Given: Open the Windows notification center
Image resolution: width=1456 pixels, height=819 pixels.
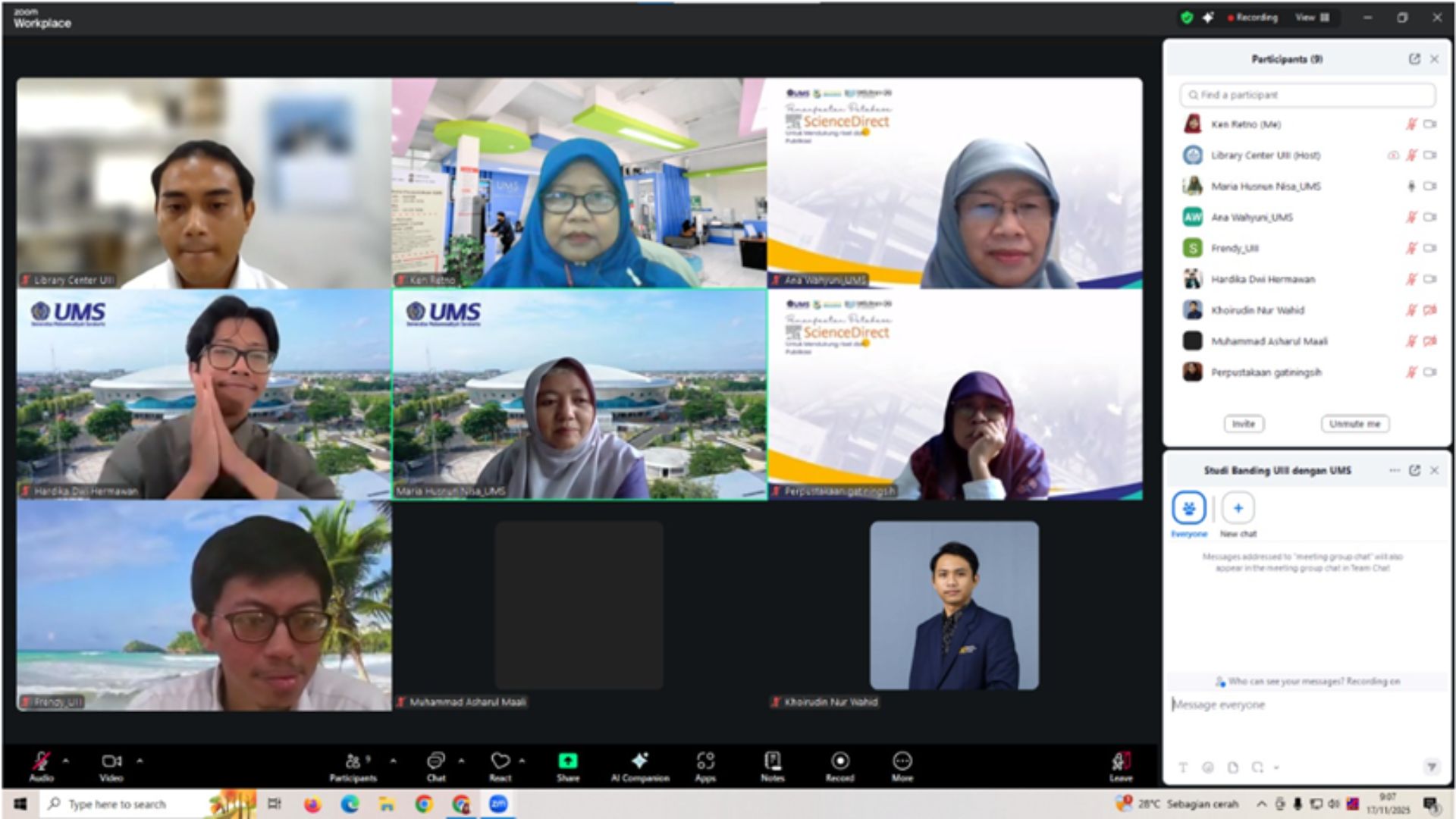Looking at the screenshot, I should (1431, 805).
